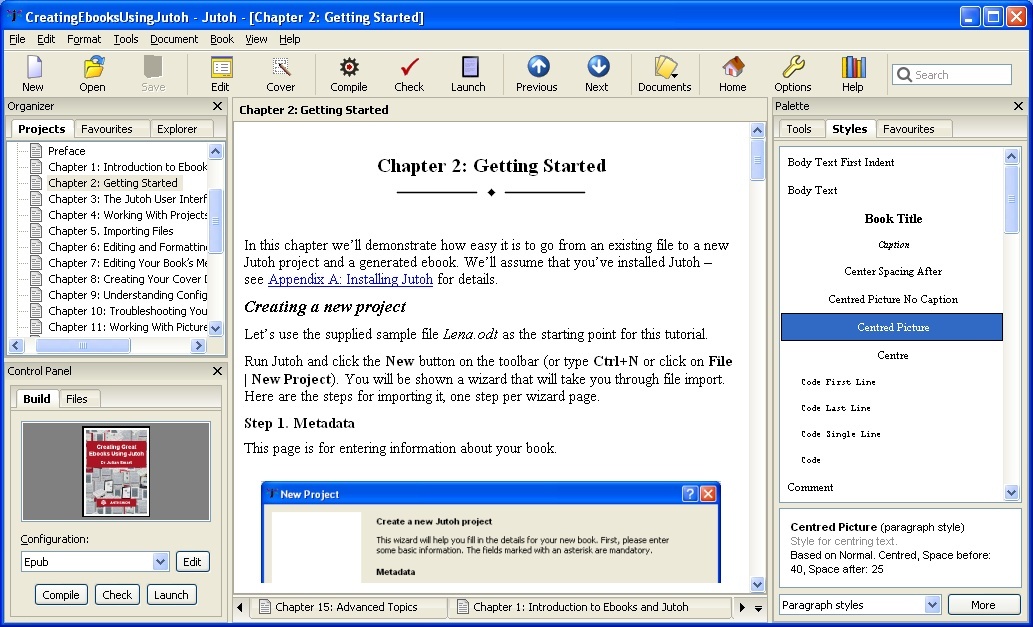Viewport: 1033px width, 627px height.
Task: Click the More button in Palette
Action: (983, 605)
